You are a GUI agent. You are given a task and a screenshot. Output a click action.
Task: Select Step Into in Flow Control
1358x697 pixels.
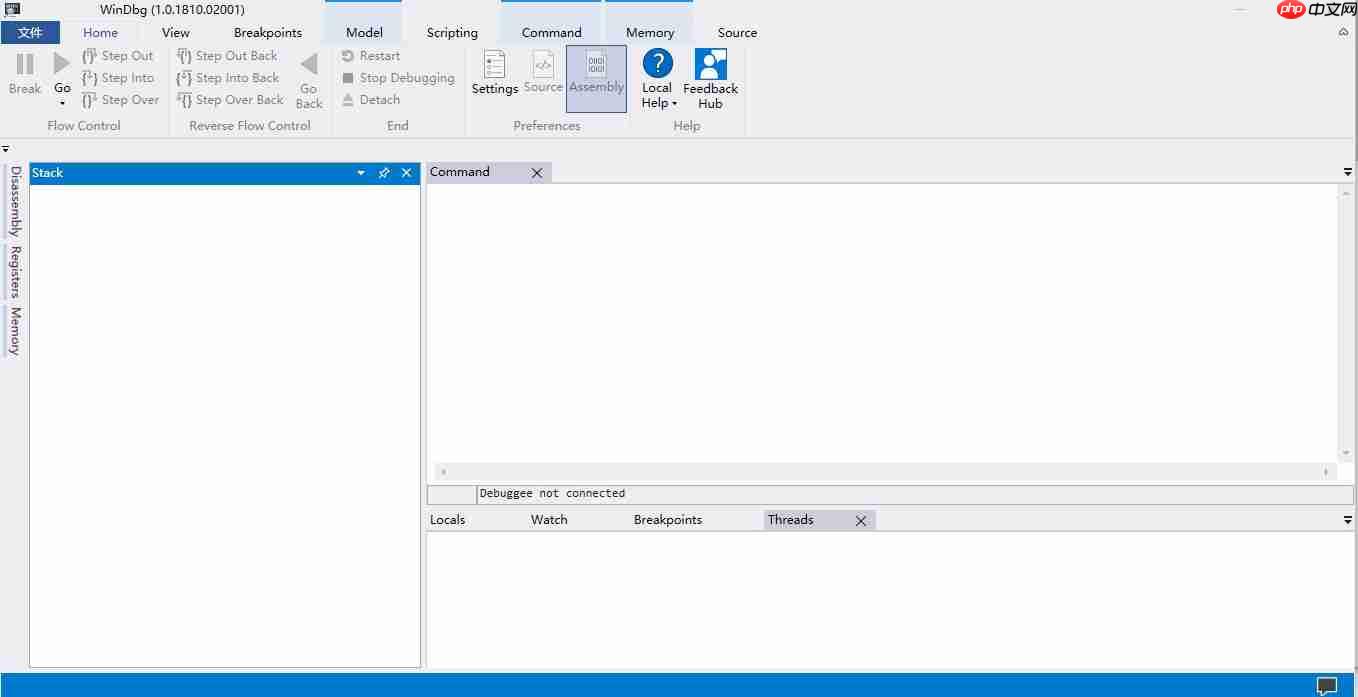click(119, 77)
